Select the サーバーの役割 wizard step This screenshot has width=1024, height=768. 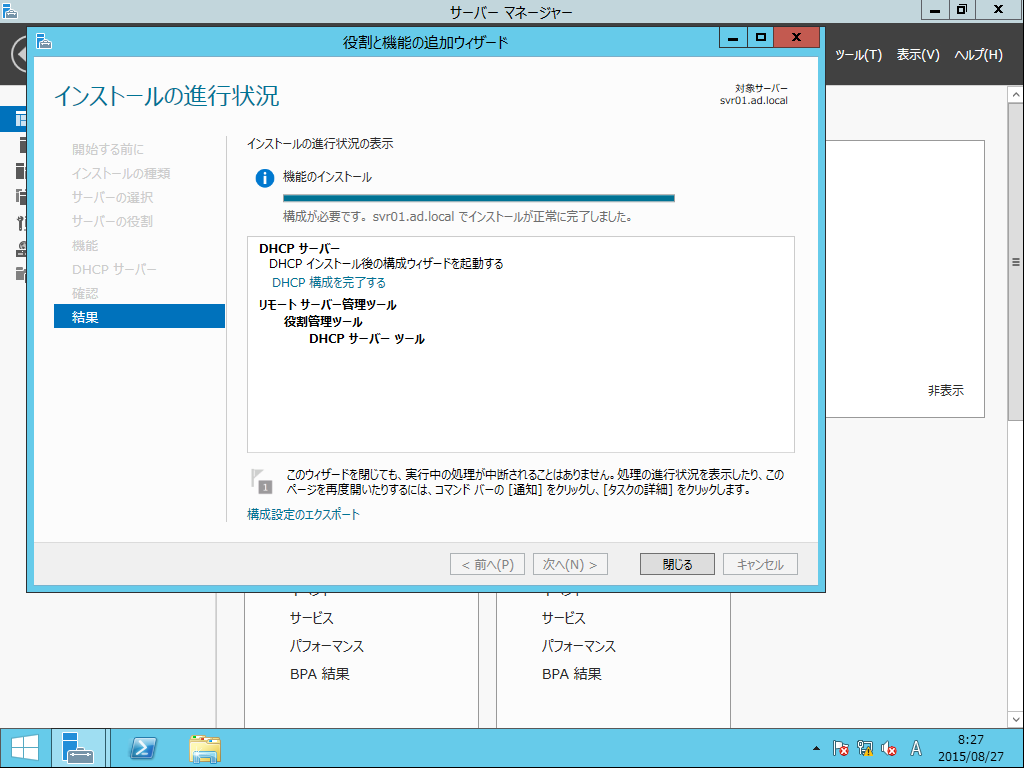click(x=112, y=221)
